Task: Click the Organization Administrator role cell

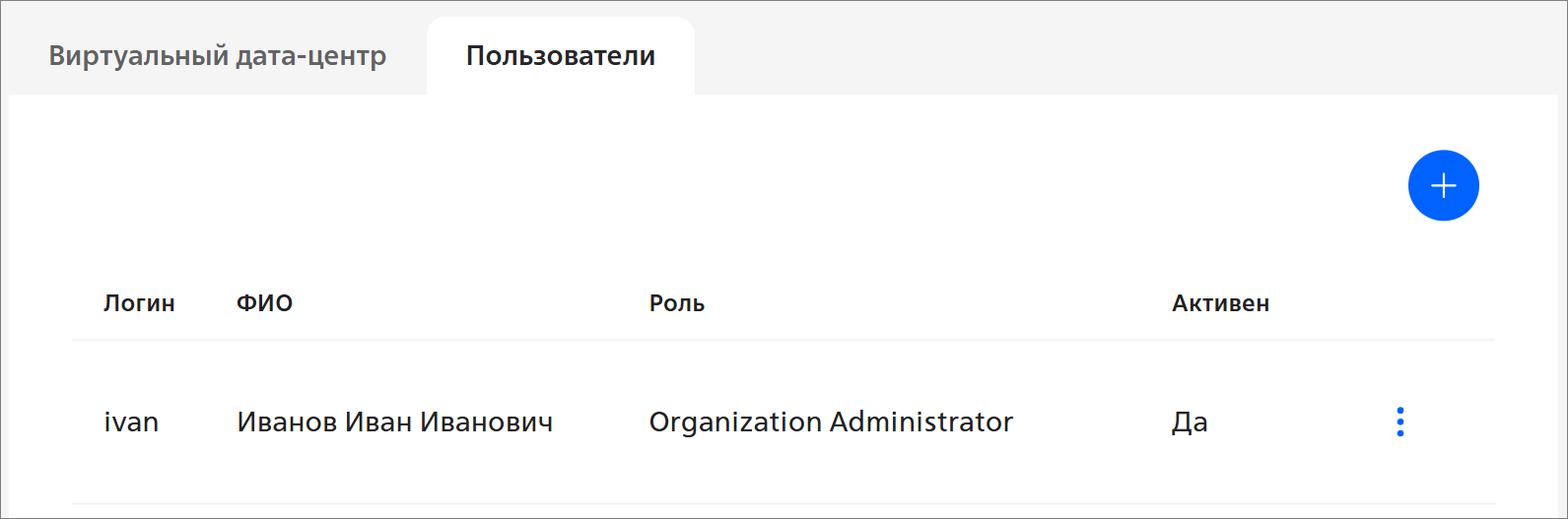Action: coord(830,422)
